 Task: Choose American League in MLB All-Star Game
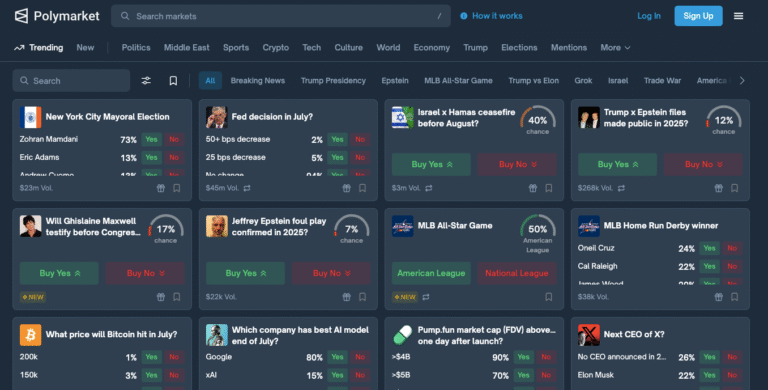(431, 273)
